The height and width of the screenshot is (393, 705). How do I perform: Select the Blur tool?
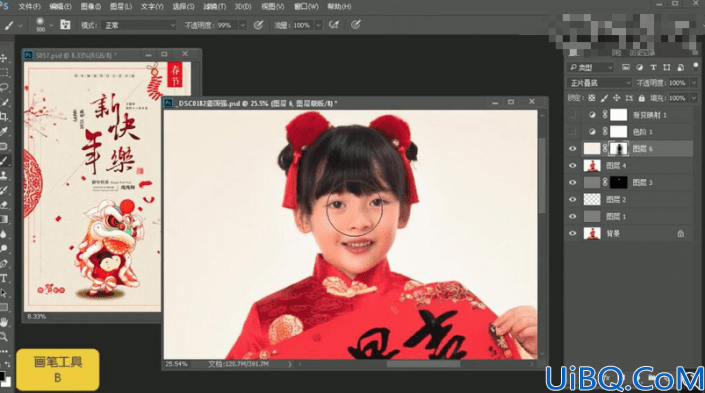click(4, 234)
